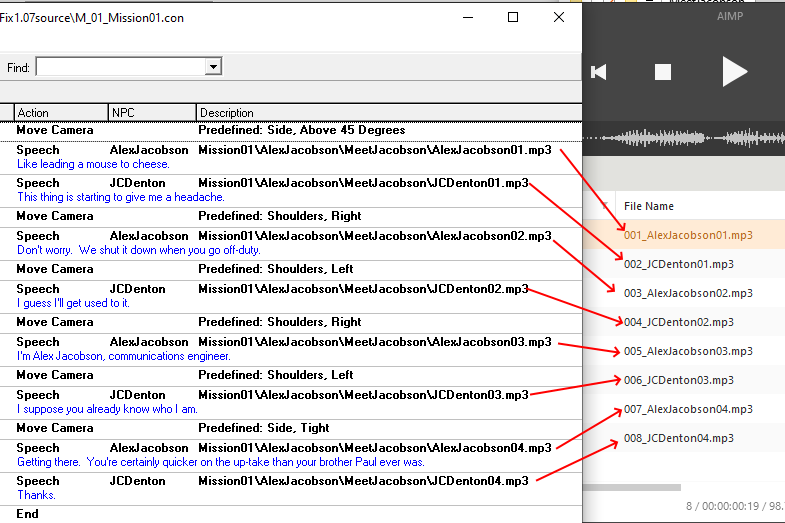785x523 pixels.
Task: Click 'I'm Alex Jacobson, communications engineer.' line
Action: point(124,356)
